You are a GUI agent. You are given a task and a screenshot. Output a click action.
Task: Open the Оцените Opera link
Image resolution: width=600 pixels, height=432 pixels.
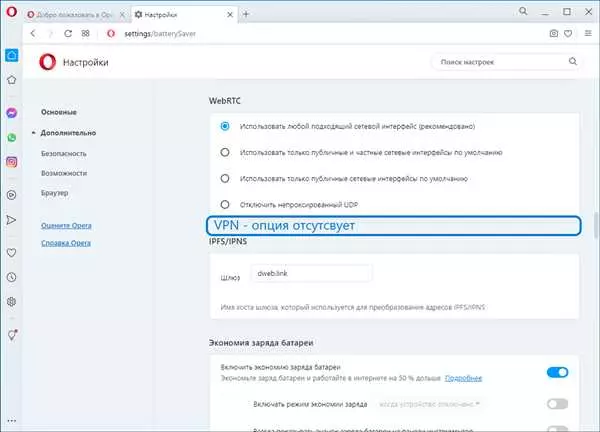click(x=66, y=225)
